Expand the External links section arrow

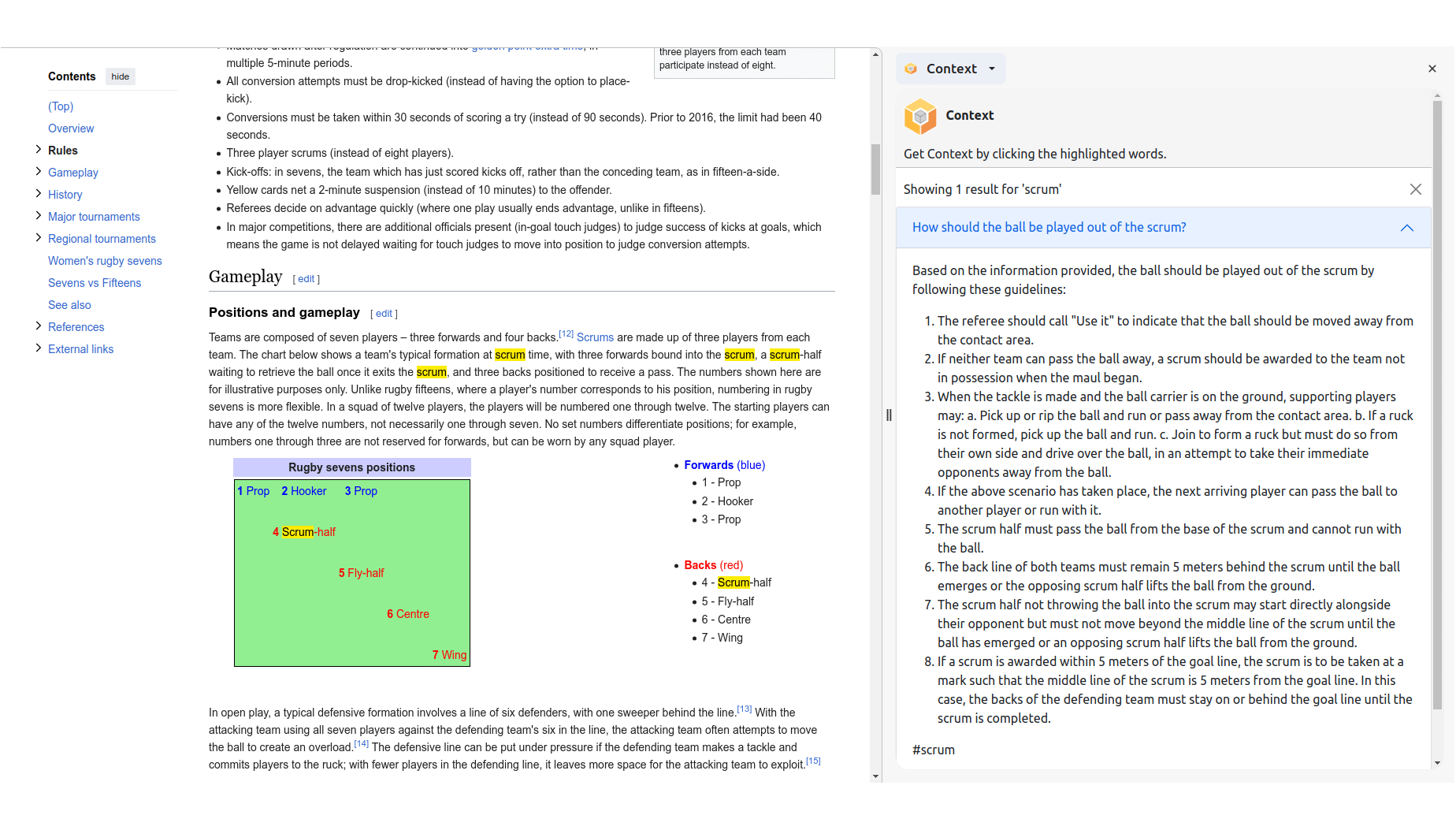(39, 348)
